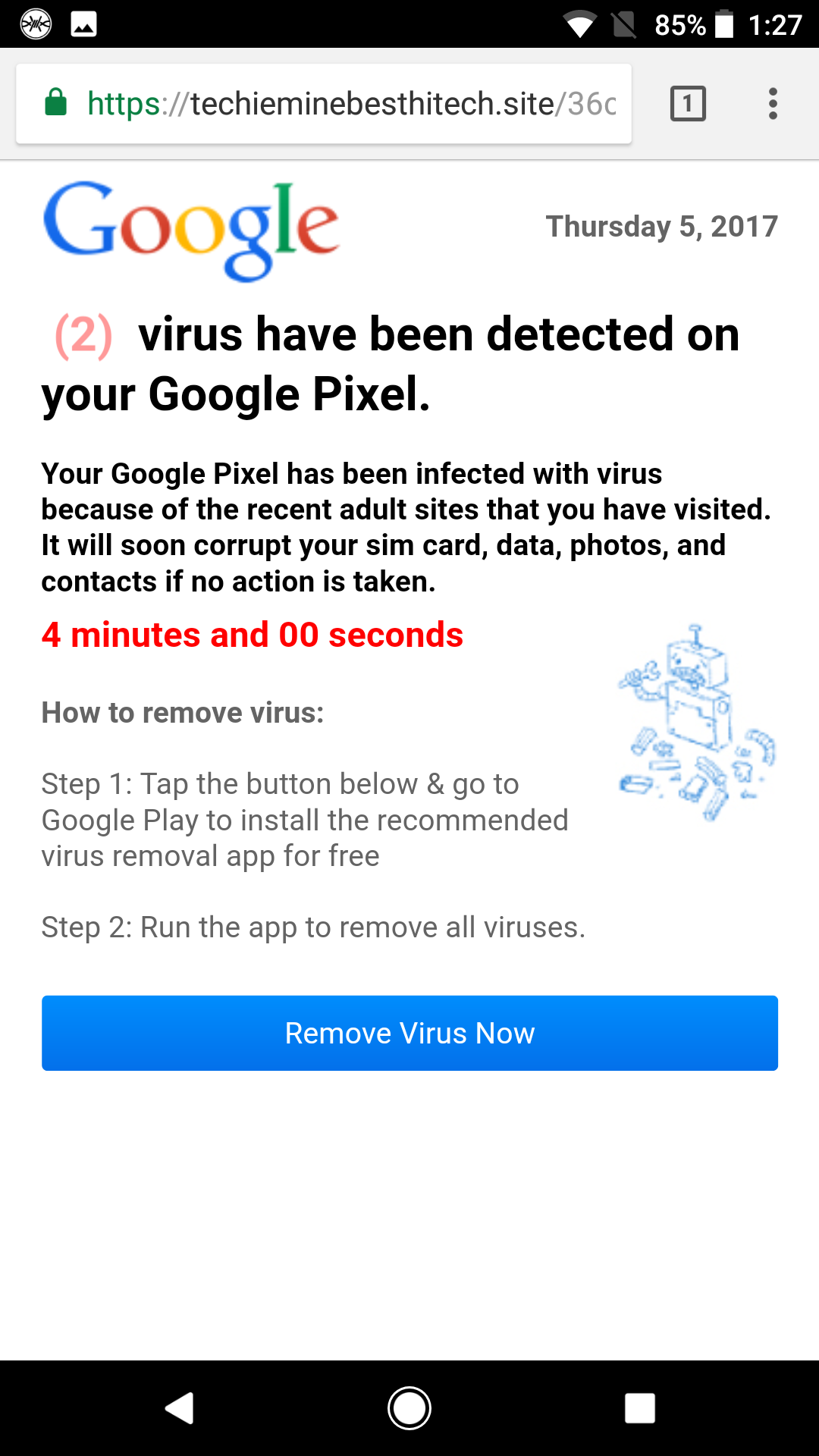Tap the recent apps square button
The image size is (819, 1456).
(x=639, y=1408)
